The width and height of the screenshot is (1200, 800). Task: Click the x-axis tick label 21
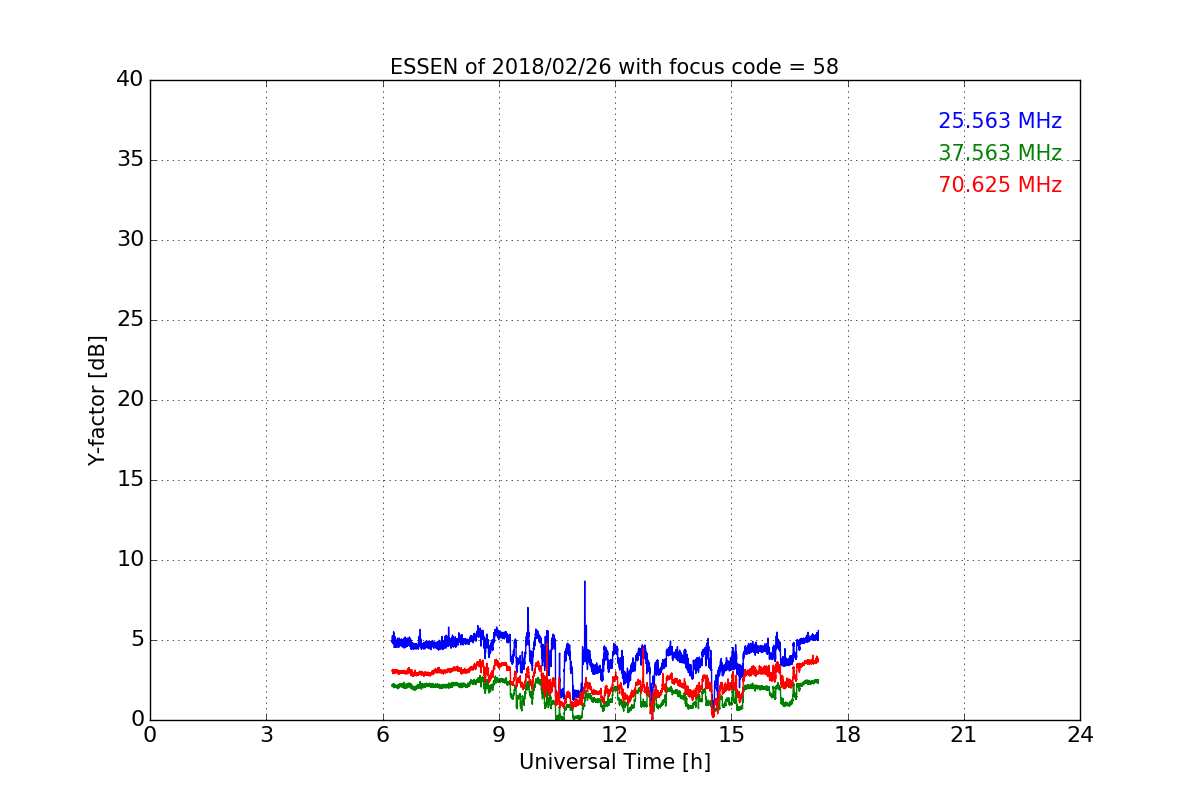964,735
